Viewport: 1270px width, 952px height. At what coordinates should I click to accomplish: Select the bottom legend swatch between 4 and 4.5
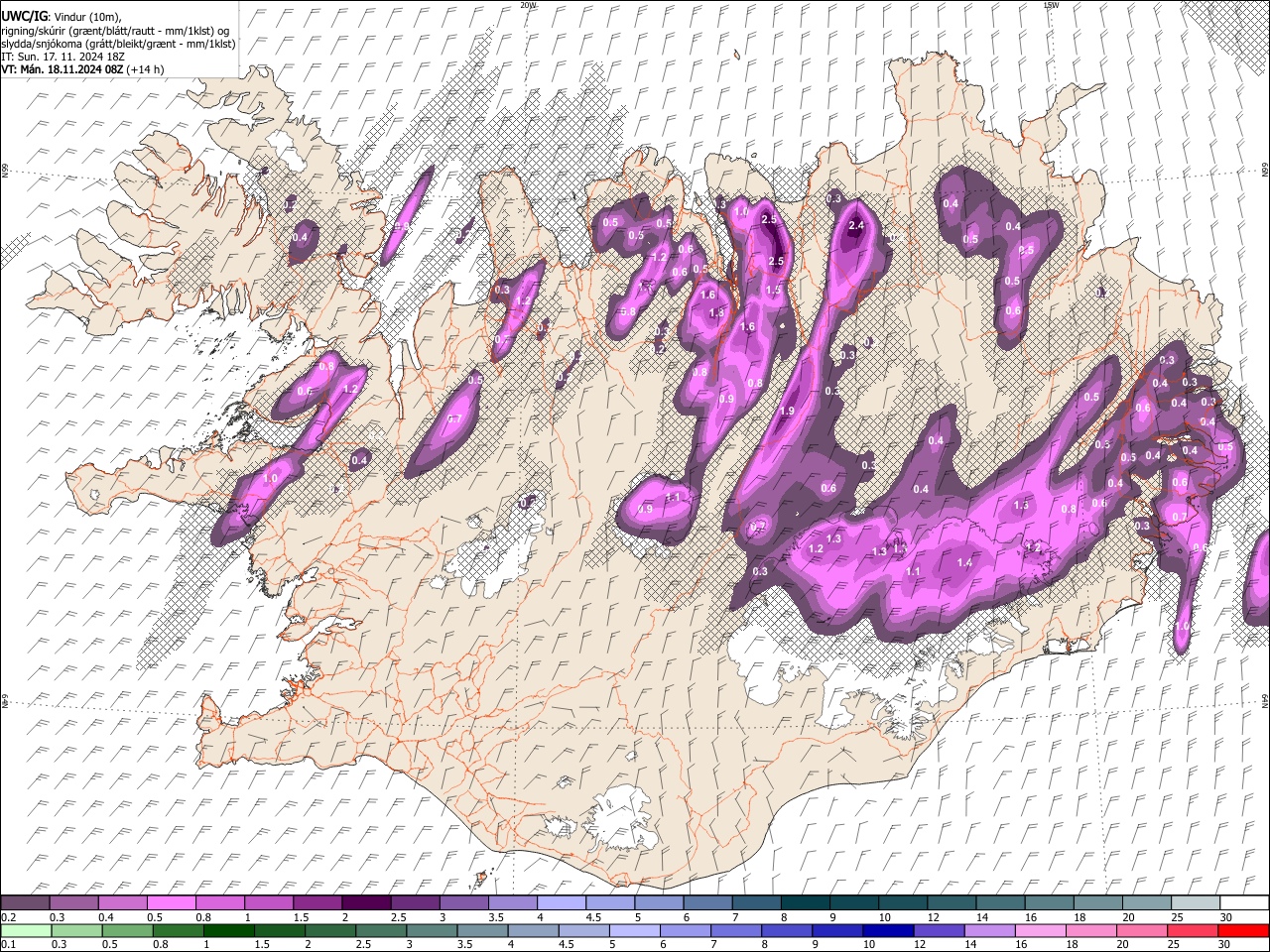pyautogui.click(x=532, y=930)
